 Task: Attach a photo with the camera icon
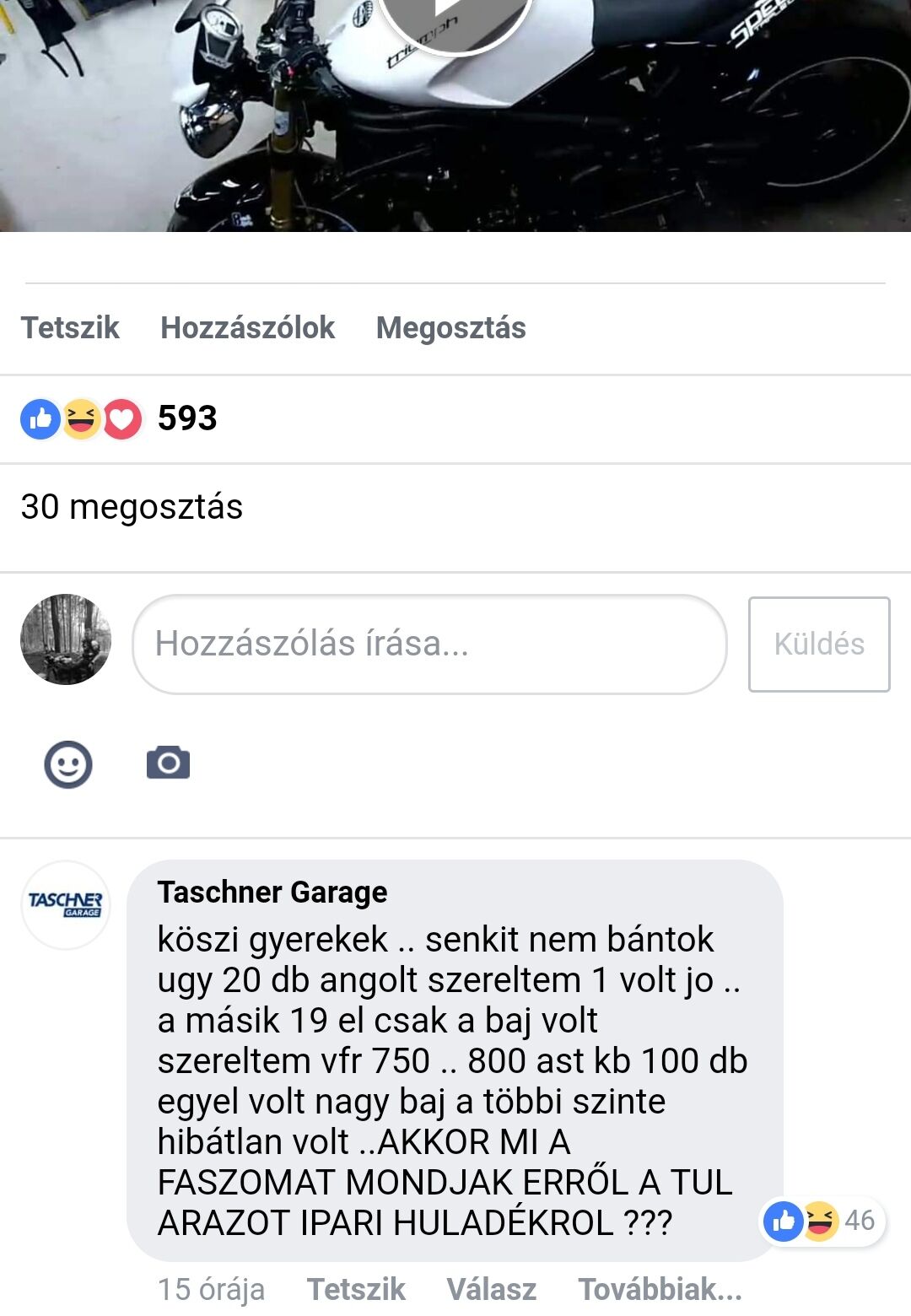point(169,763)
